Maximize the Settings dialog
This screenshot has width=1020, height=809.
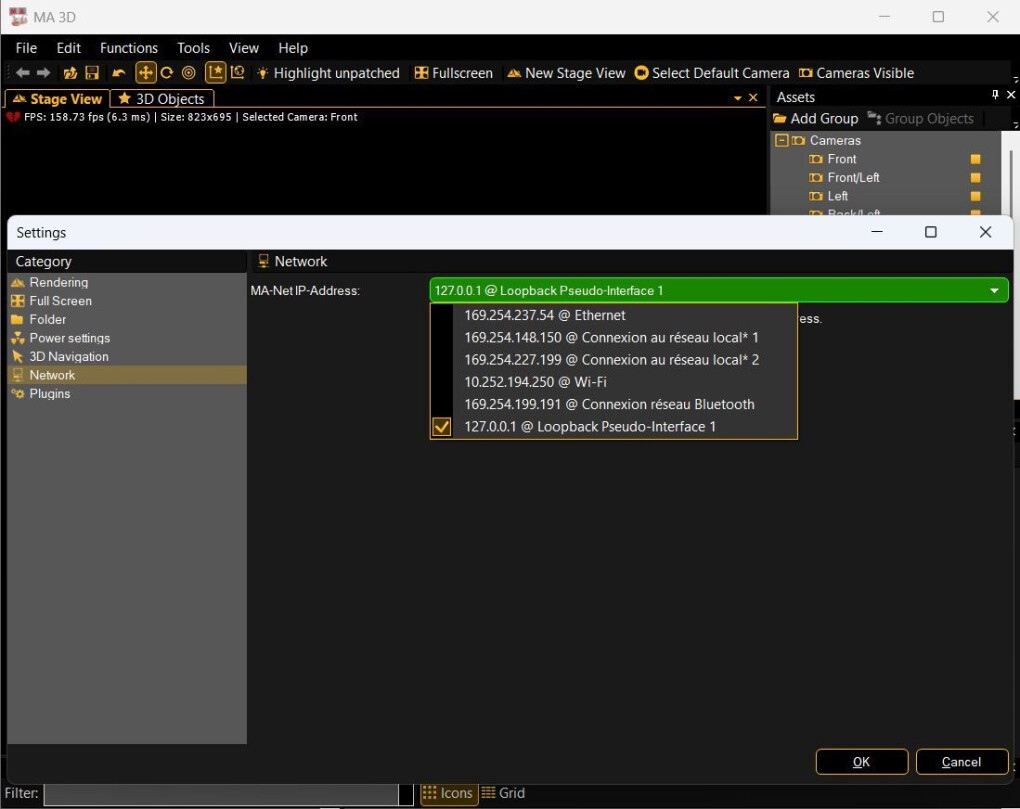coord(931,232)
